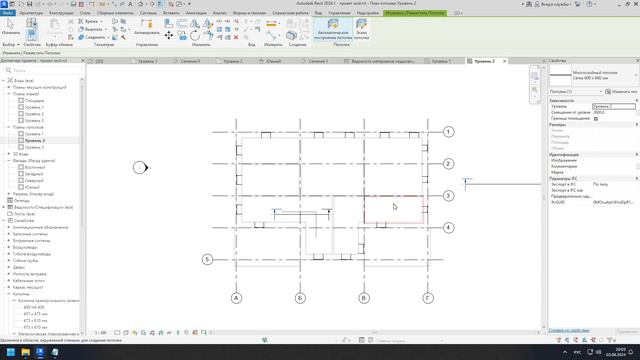The width and height of the screenshot is (640, 360).
Task: Click the Create similar ribbon icon
Action: (291, 36)
